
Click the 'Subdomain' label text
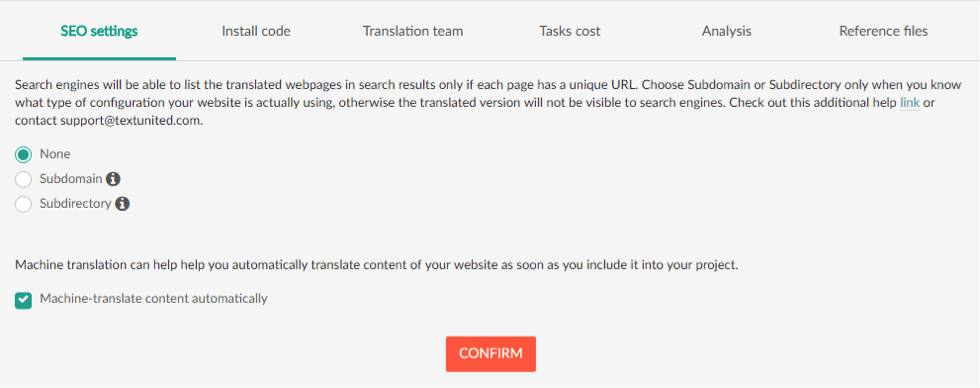coord(71,179)
